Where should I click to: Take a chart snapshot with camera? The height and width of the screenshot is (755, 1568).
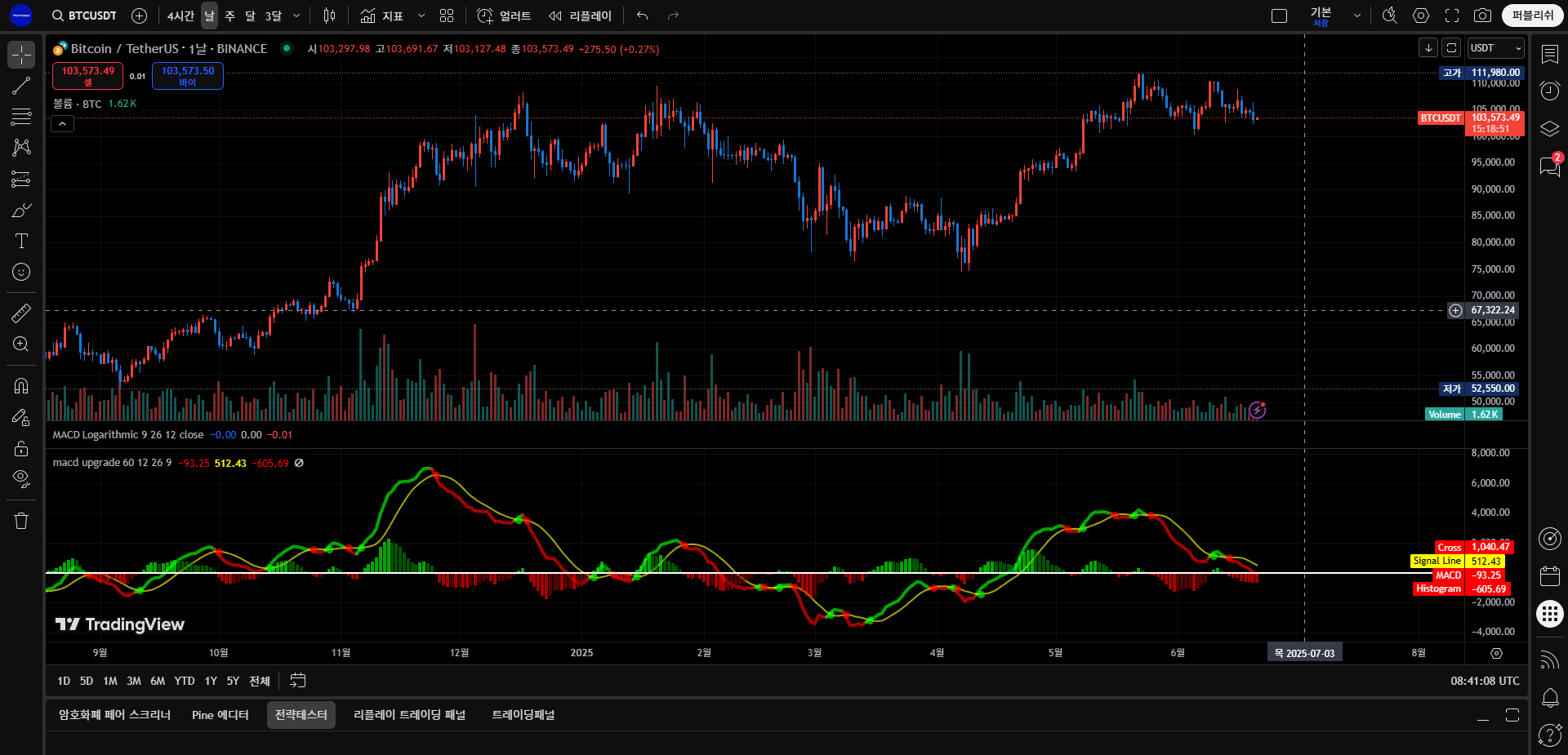tap(1482, 16)
